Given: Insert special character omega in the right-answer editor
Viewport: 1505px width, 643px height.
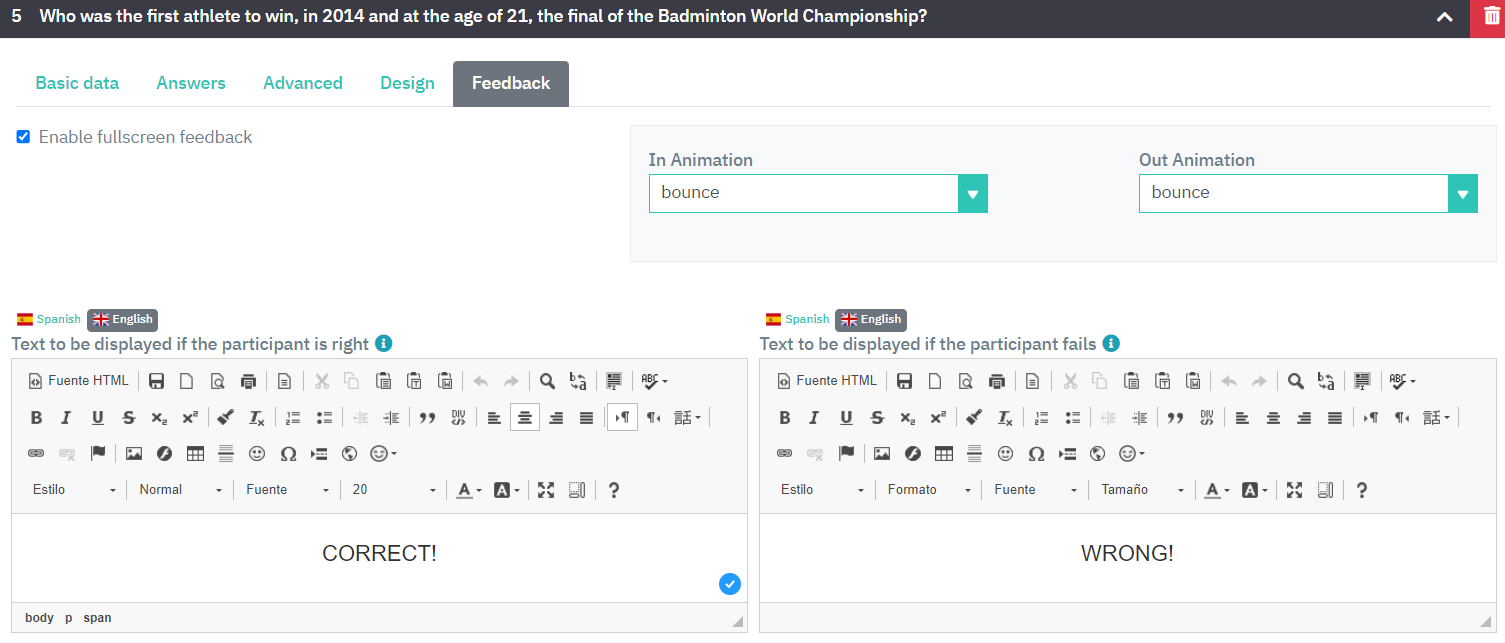Looking at the screenshot, I should [x=288, y=454].
